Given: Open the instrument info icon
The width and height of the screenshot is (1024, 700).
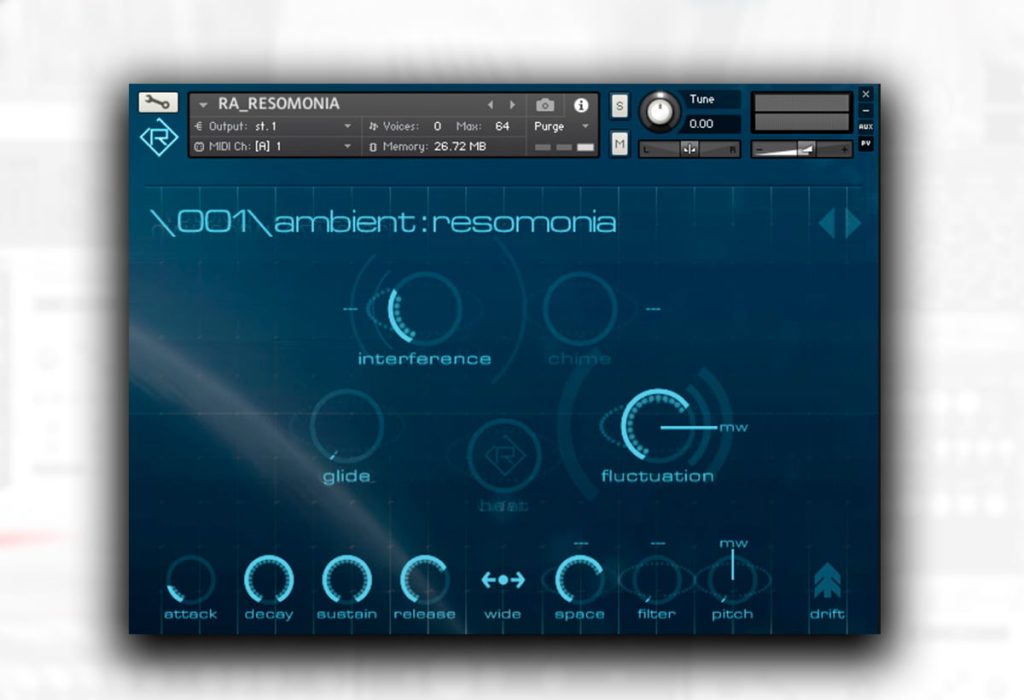Looking at the screenshot, I should click(581, 104).
